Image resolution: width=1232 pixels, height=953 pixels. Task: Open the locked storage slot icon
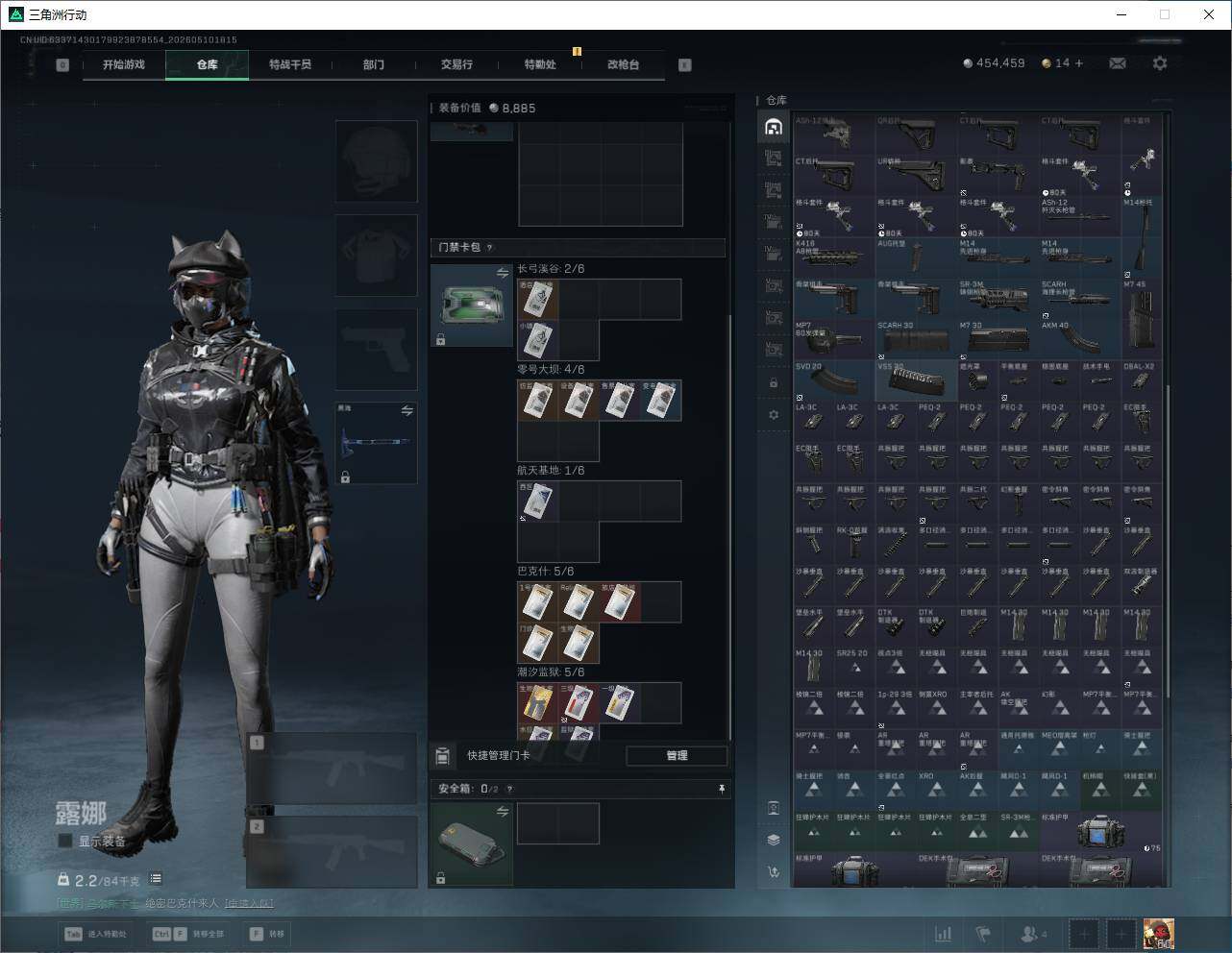coord(774,383)
